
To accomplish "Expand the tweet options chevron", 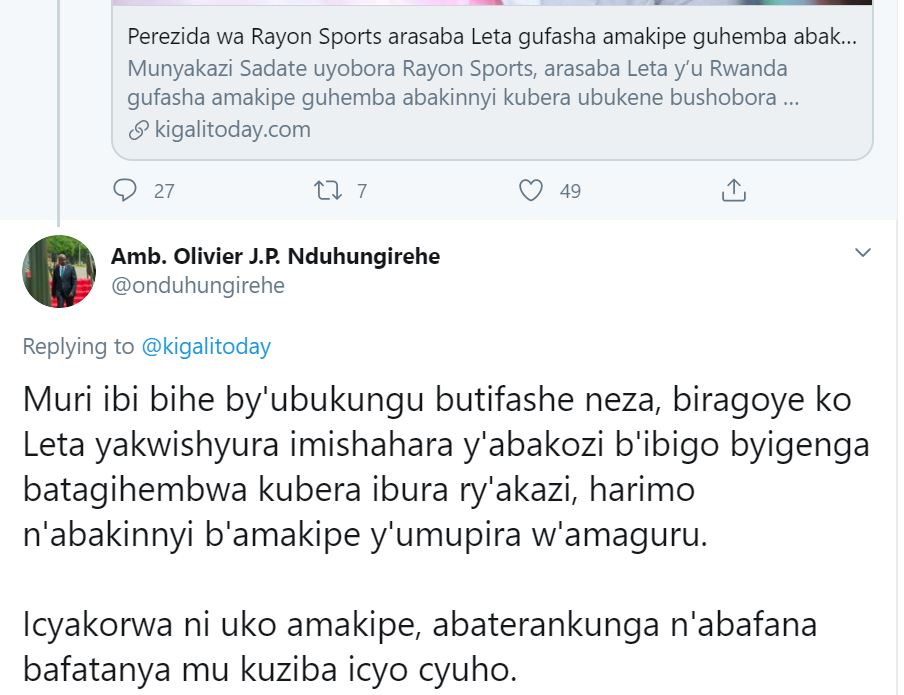I will (862, 254).
